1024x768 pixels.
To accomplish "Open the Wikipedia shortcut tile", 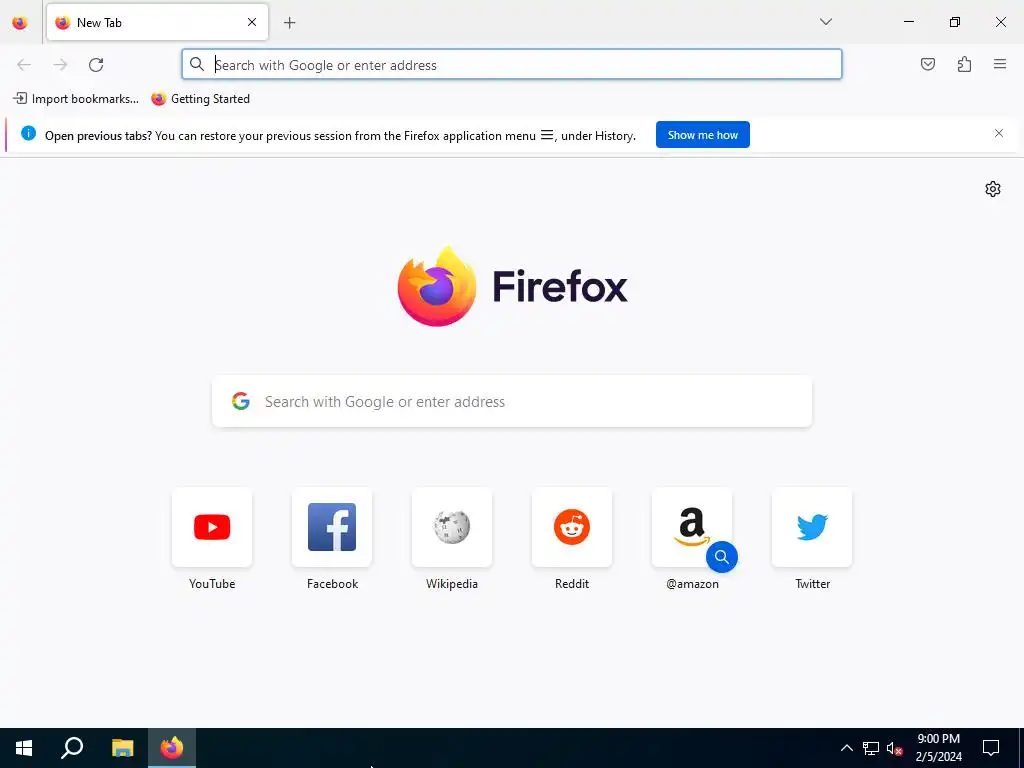I will coord(452,527).
